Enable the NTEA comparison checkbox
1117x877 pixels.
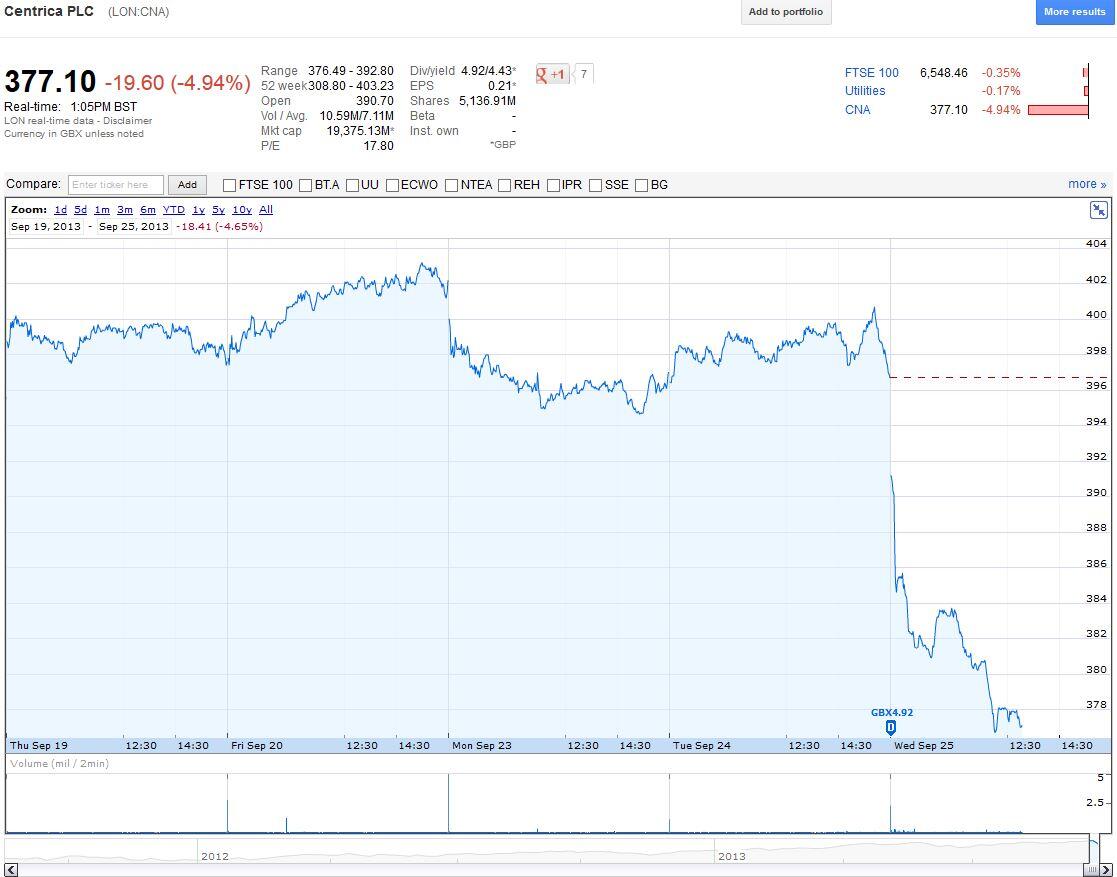(451, 185)
